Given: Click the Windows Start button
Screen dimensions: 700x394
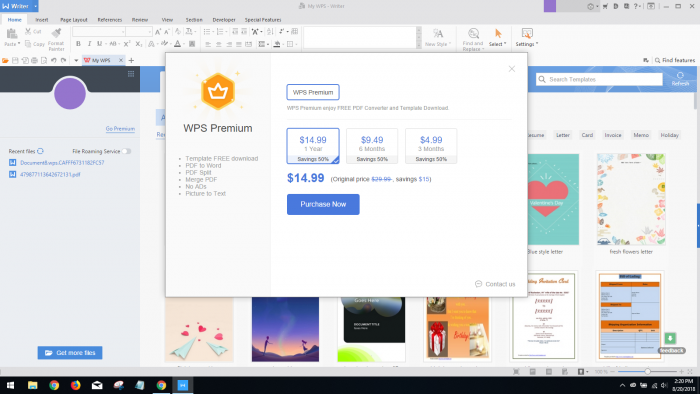Looking at the screenshot, I should click(11, 385).
